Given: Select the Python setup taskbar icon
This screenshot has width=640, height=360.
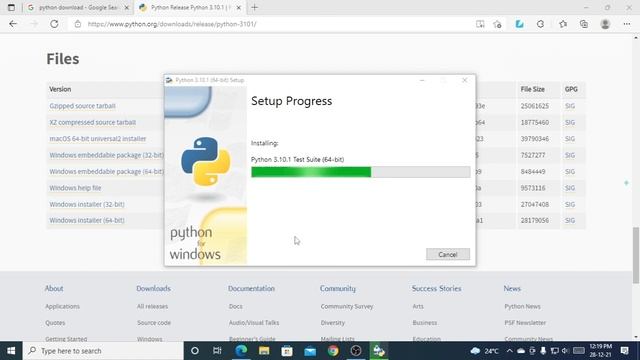Looking at the screenshot, I should [x=379, y=351].
